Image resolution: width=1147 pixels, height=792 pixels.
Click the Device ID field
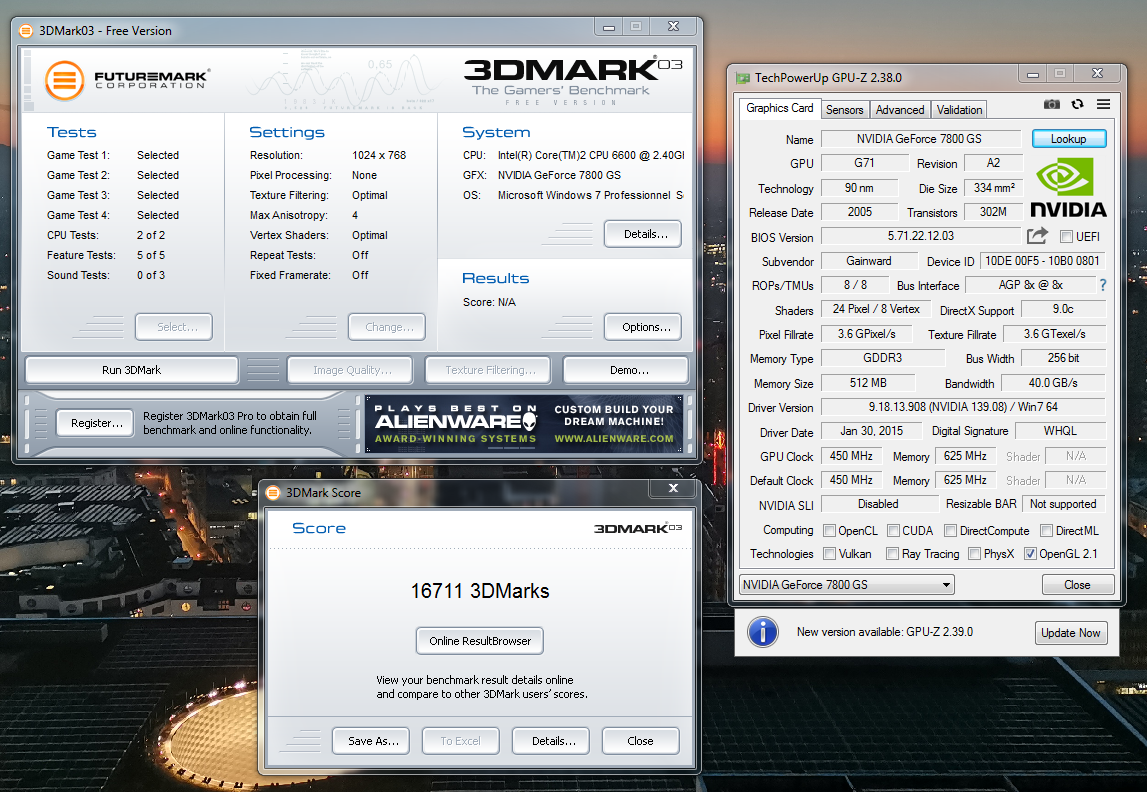(1042, 261)
